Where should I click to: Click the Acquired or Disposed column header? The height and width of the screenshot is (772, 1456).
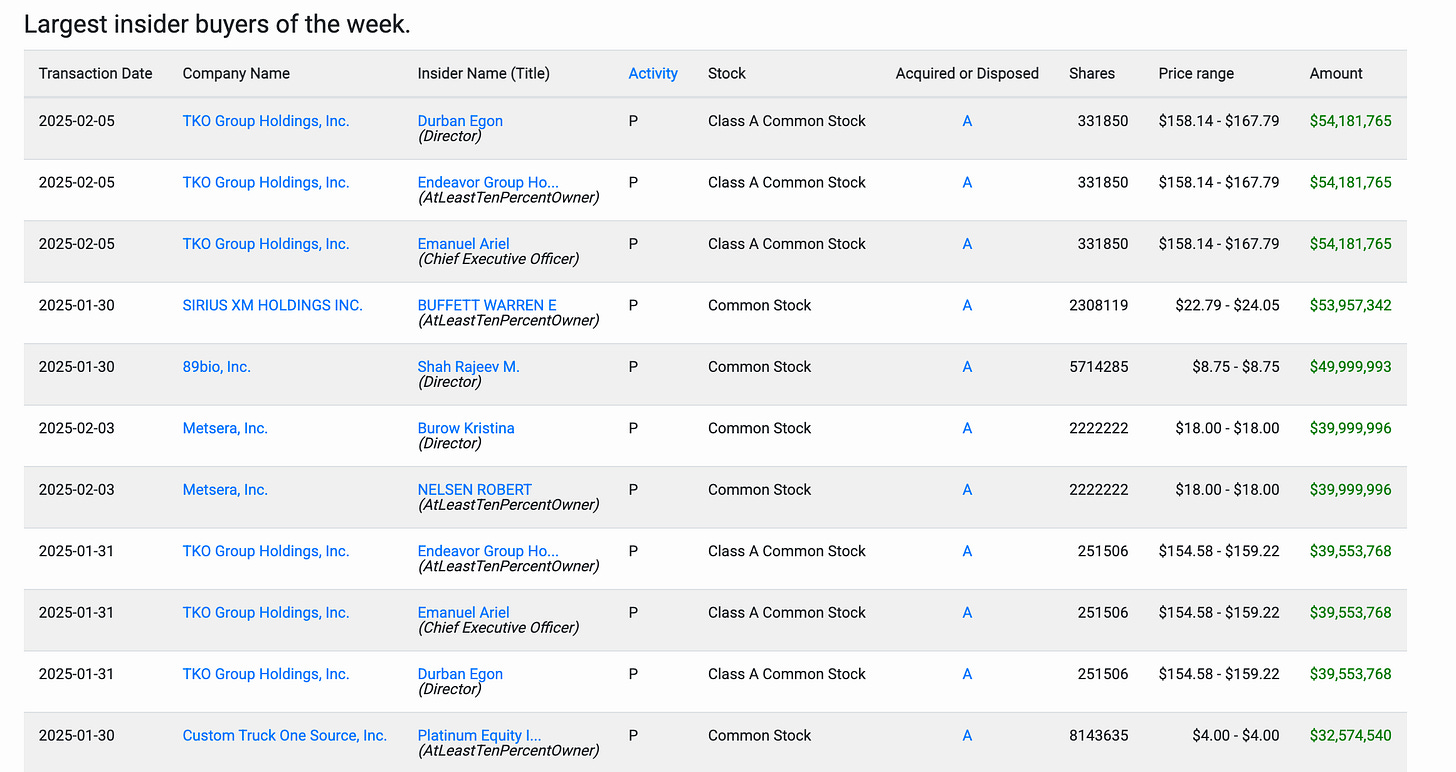pyautogui.click(x=967, y=73)
